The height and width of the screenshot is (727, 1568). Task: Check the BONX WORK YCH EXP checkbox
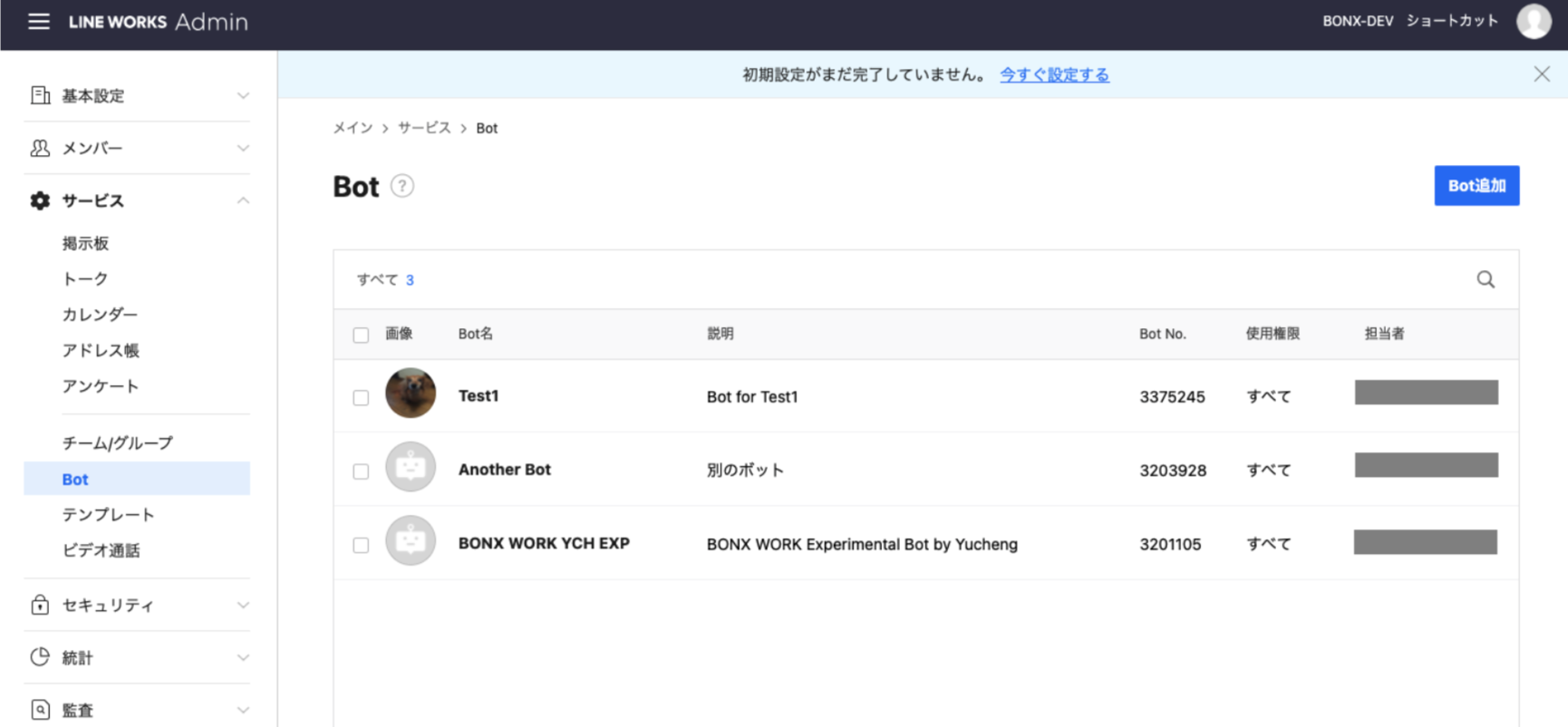click(361, 545)
